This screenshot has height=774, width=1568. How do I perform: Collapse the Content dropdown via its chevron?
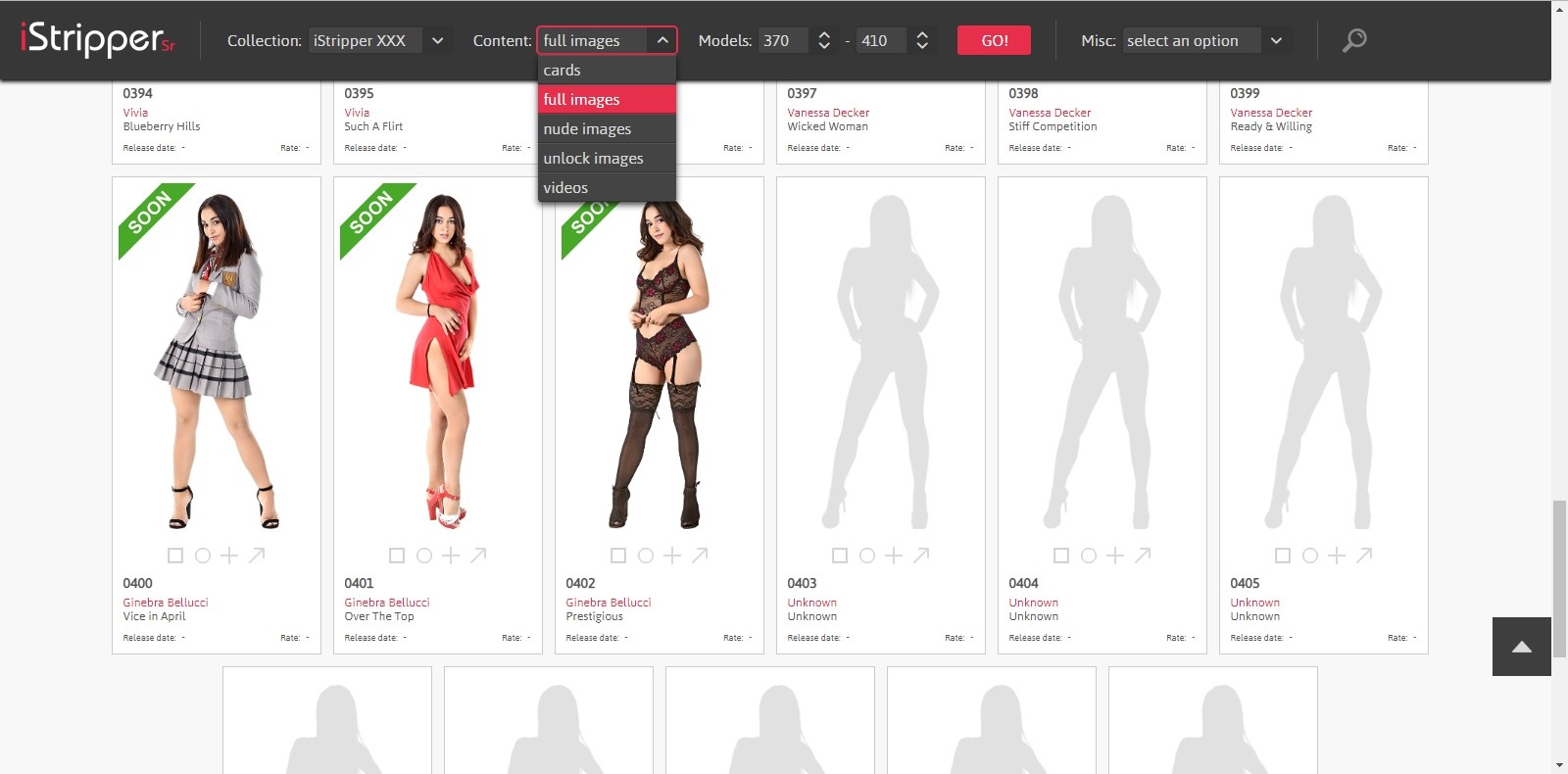(x=662, y=40)
